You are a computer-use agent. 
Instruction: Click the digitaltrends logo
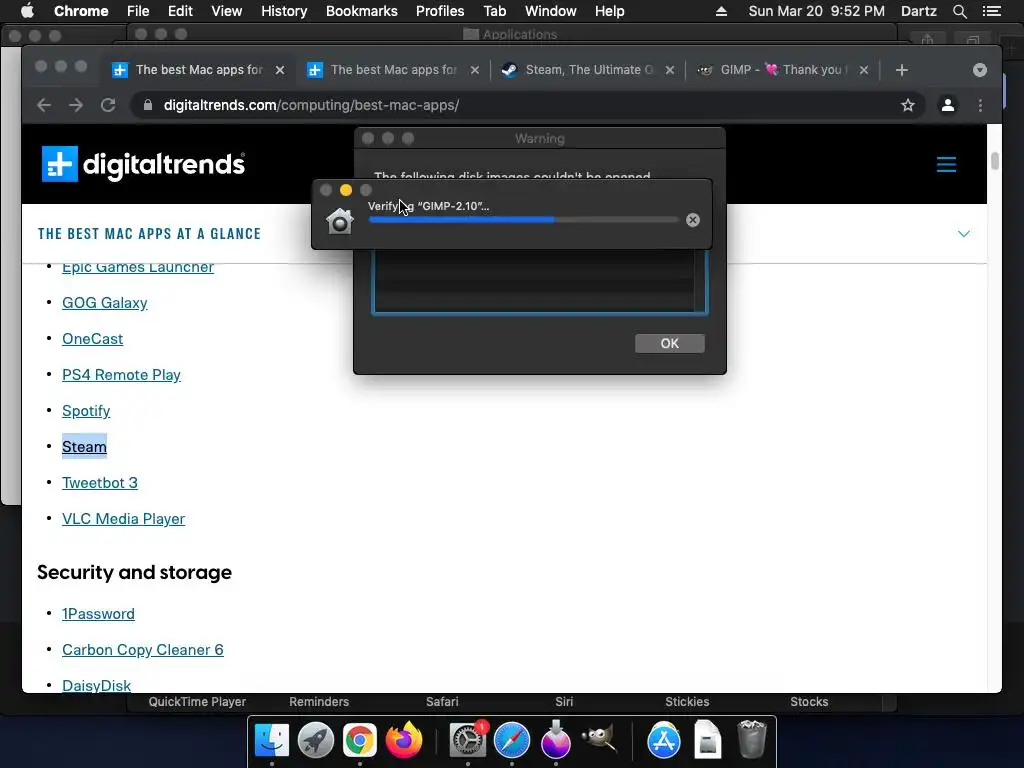coord(144,164)
